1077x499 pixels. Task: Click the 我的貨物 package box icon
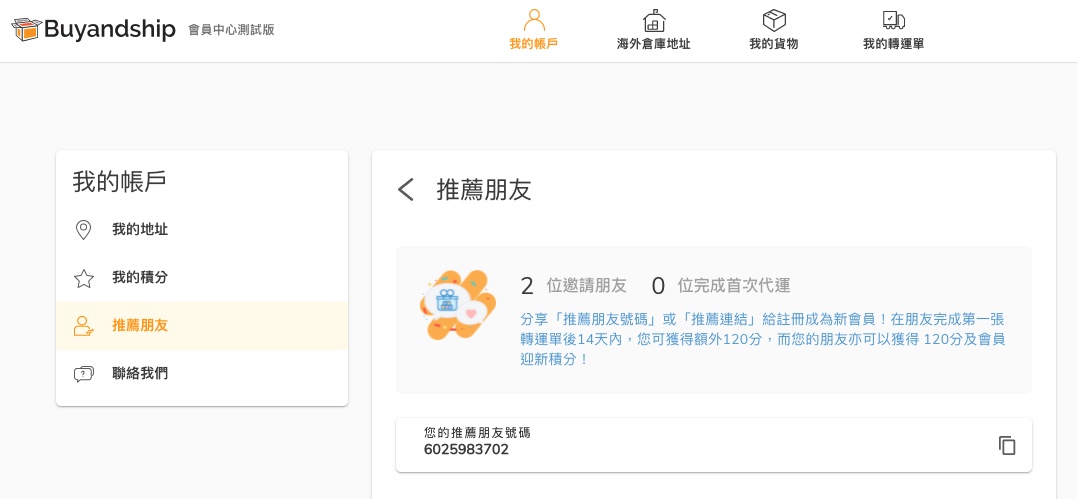click(x=774, y=20)
